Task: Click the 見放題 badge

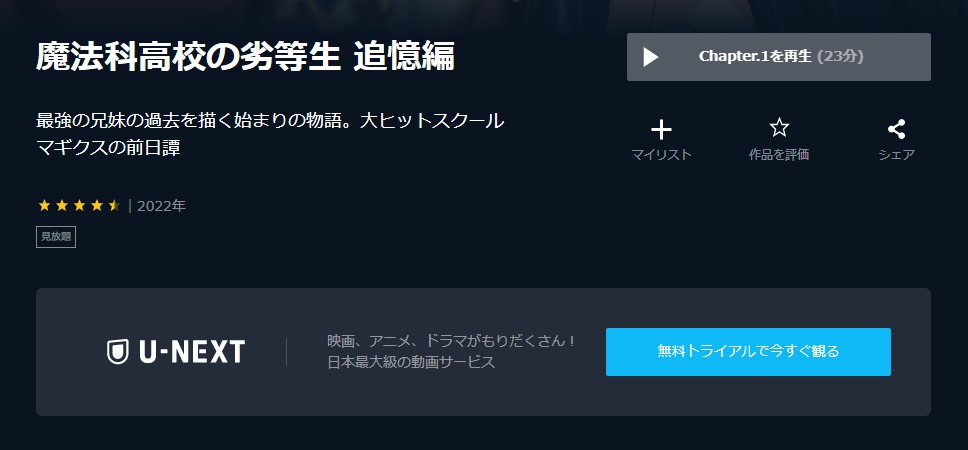Action: (x=56, y=237)
